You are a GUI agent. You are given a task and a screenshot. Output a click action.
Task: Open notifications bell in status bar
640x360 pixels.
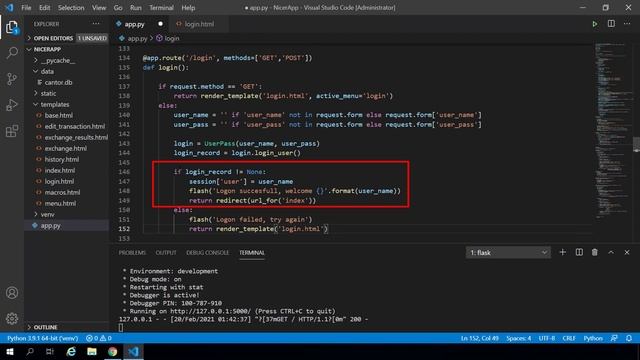(x=629, y=338)
